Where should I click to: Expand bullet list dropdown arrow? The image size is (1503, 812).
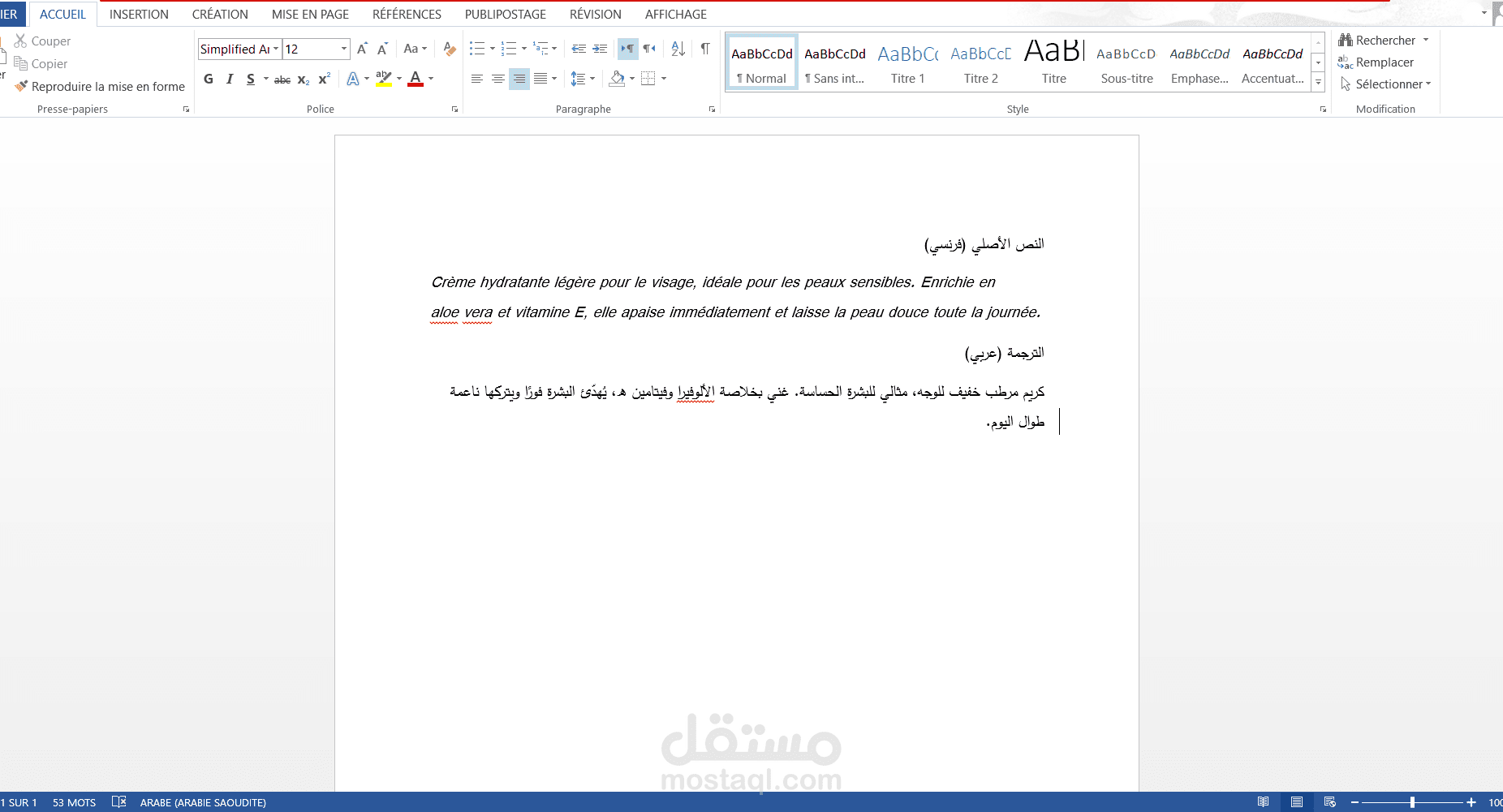point(492,49)
